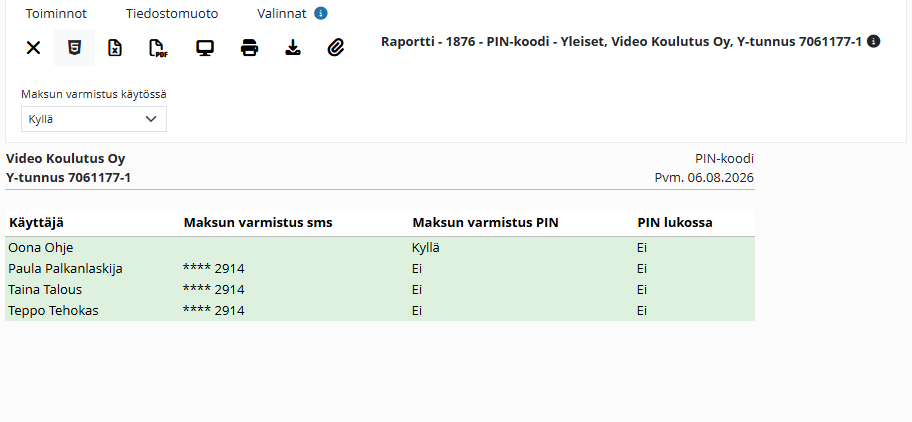Open Maksun varmistus käytössä dropdown

tap(94, 119)
